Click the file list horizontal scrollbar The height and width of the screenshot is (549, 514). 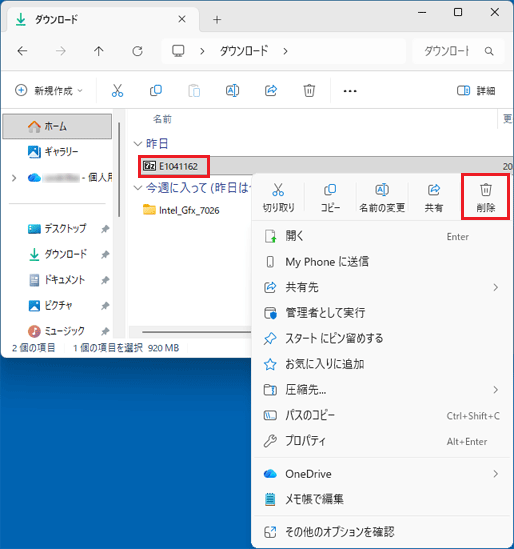pos(196,332)
